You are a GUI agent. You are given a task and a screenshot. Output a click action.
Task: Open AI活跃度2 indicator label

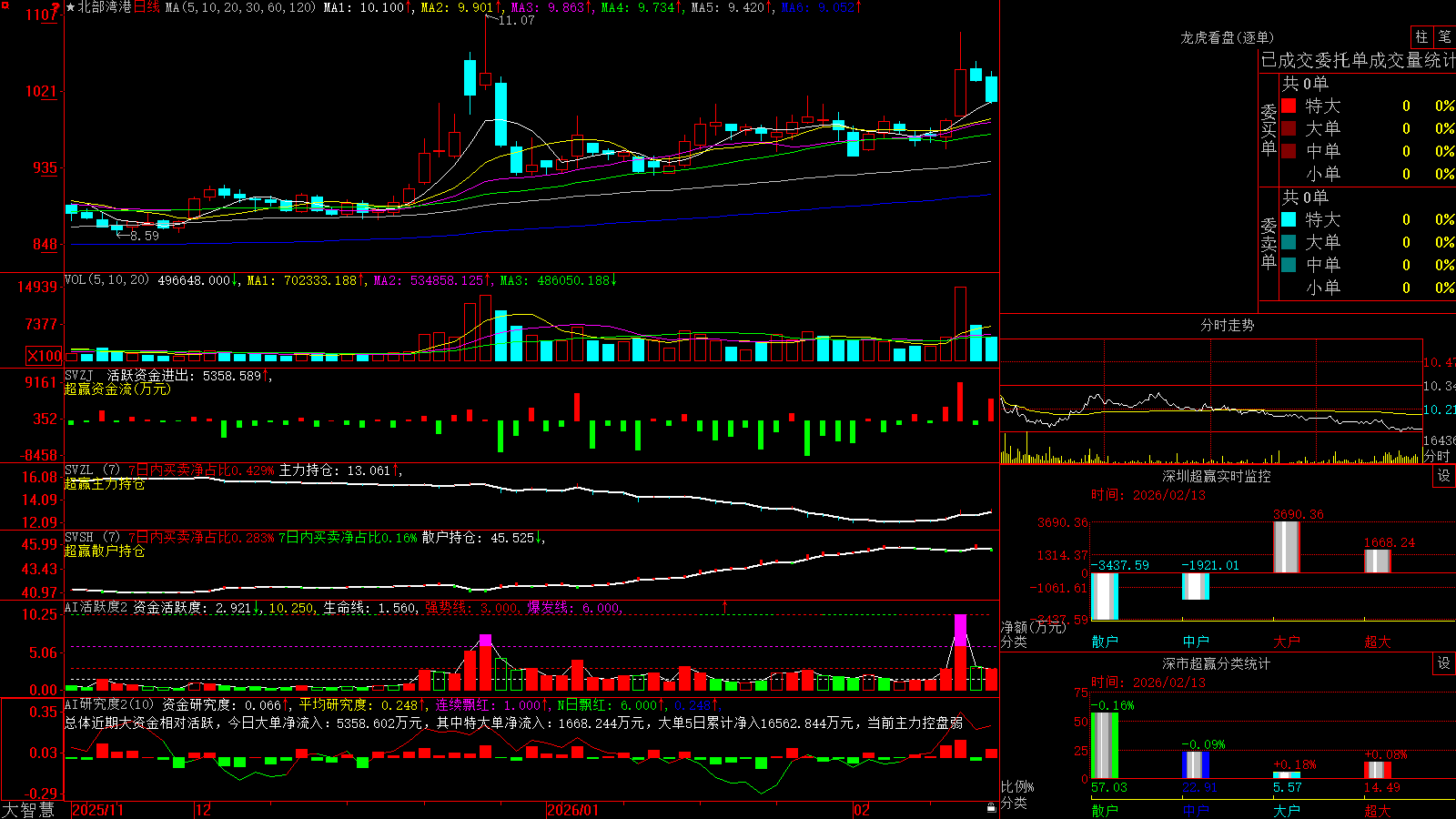pyautogui.click(x=96, y=607)
